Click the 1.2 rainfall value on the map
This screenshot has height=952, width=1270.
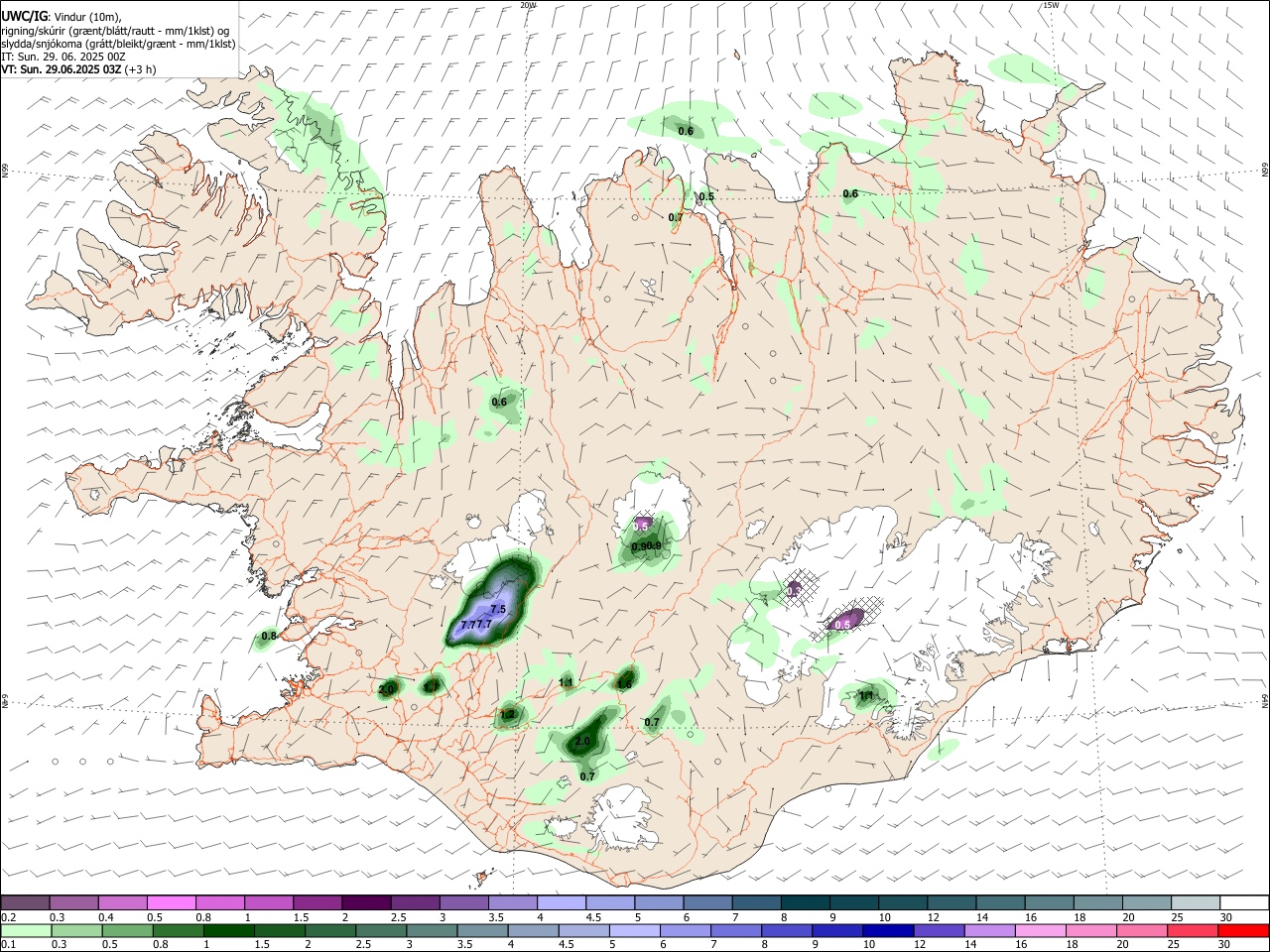tap(508, 714)
